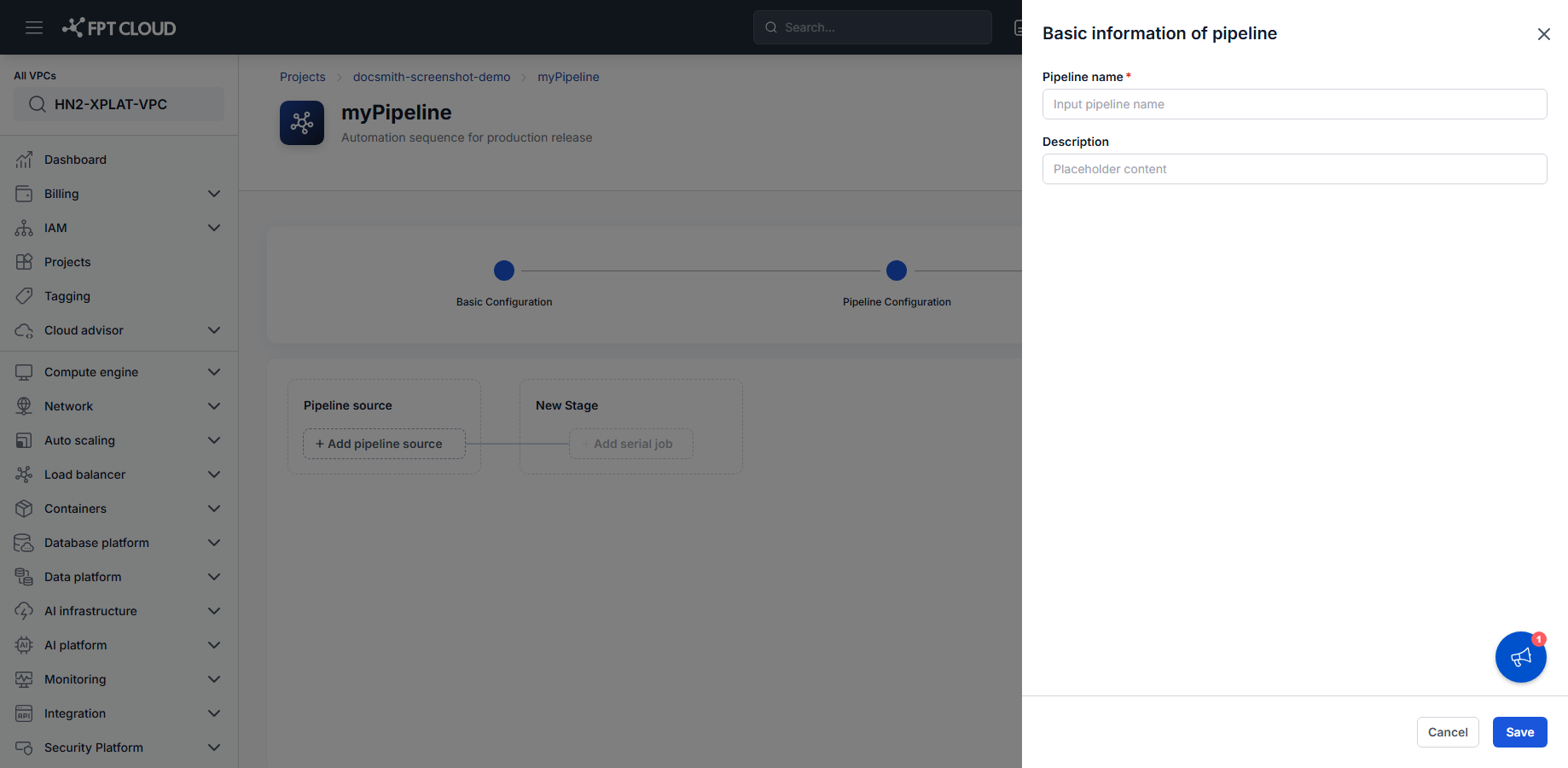This screenshot has height=768, width=1568.
Task: Expand the Network chevron
Action: coord(214,406)
